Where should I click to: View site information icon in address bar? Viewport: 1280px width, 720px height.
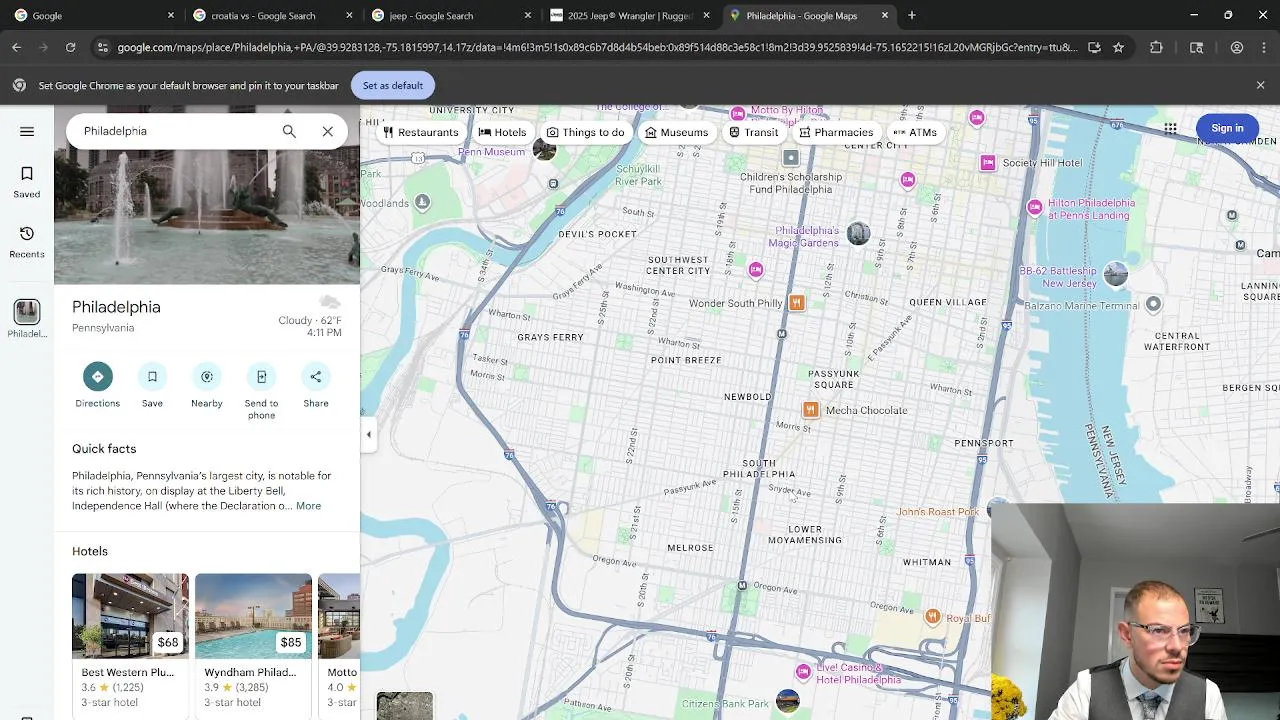[x=102, y=47]
